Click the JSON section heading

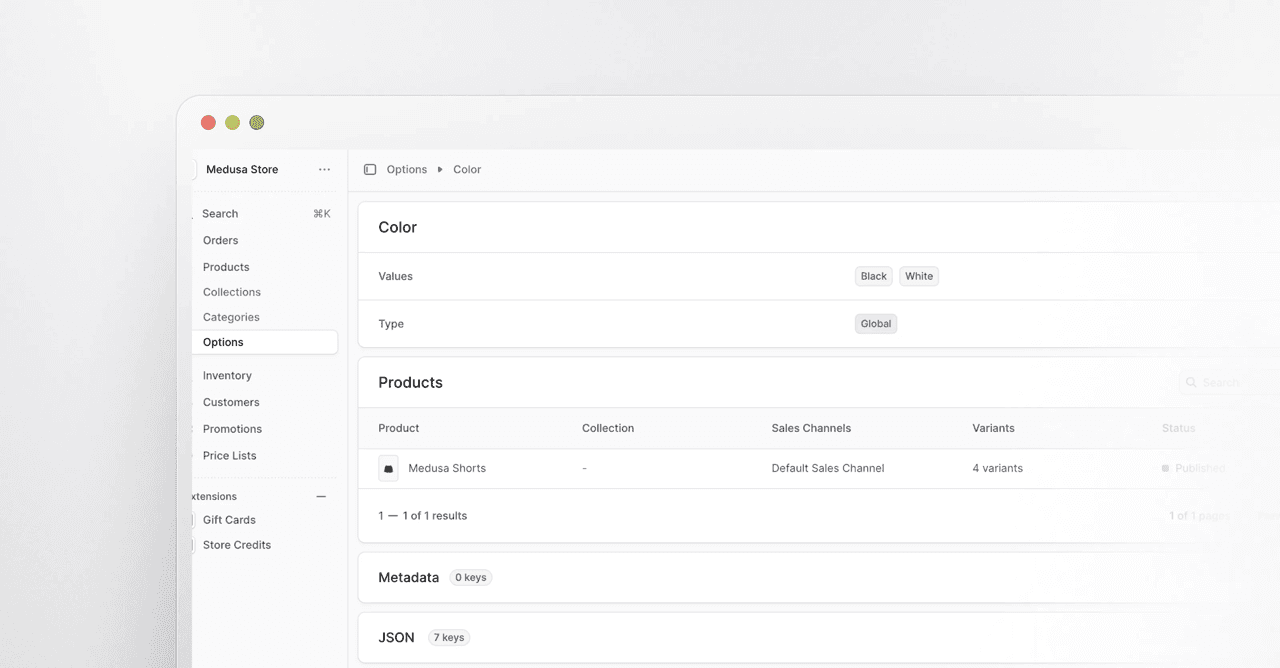point(396,638)
